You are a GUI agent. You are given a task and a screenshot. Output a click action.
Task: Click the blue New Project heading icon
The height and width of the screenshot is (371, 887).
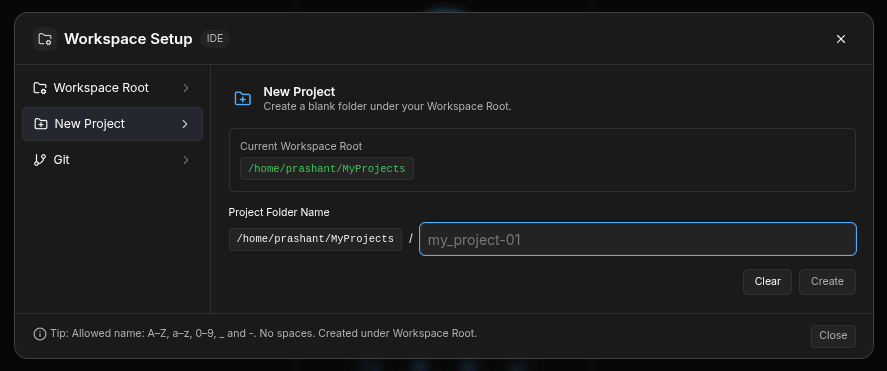coord(243,98)
